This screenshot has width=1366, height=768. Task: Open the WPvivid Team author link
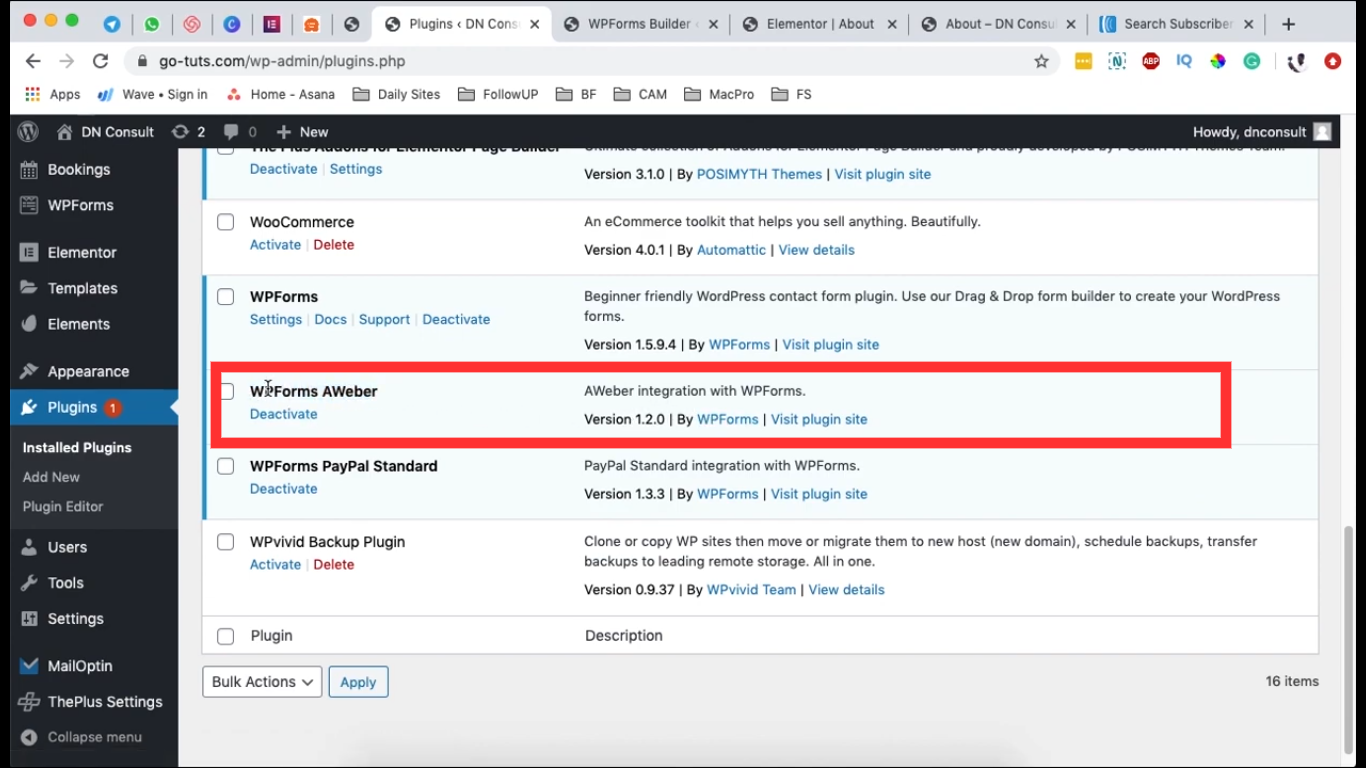[x=751, y=590]
